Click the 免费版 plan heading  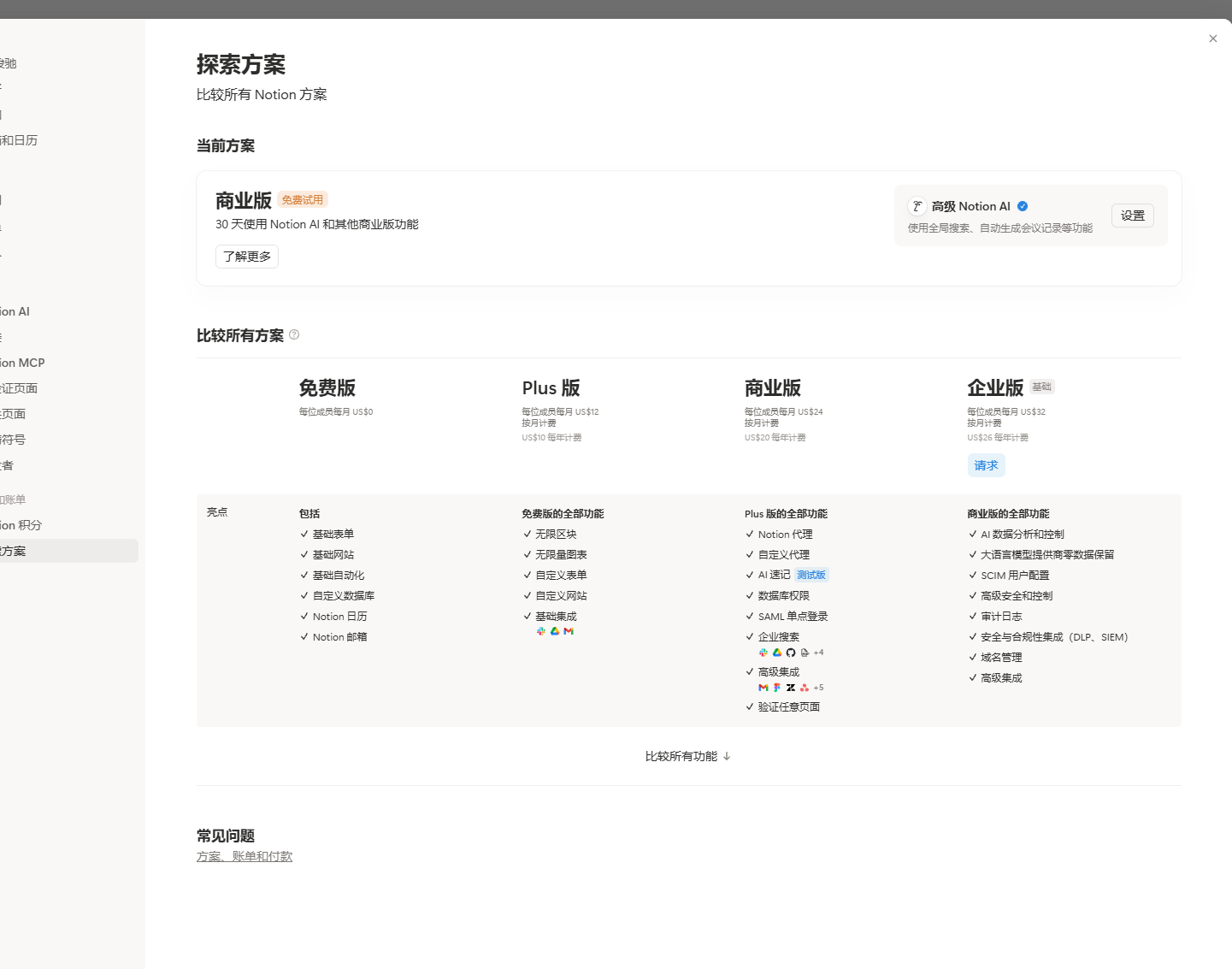327,387
